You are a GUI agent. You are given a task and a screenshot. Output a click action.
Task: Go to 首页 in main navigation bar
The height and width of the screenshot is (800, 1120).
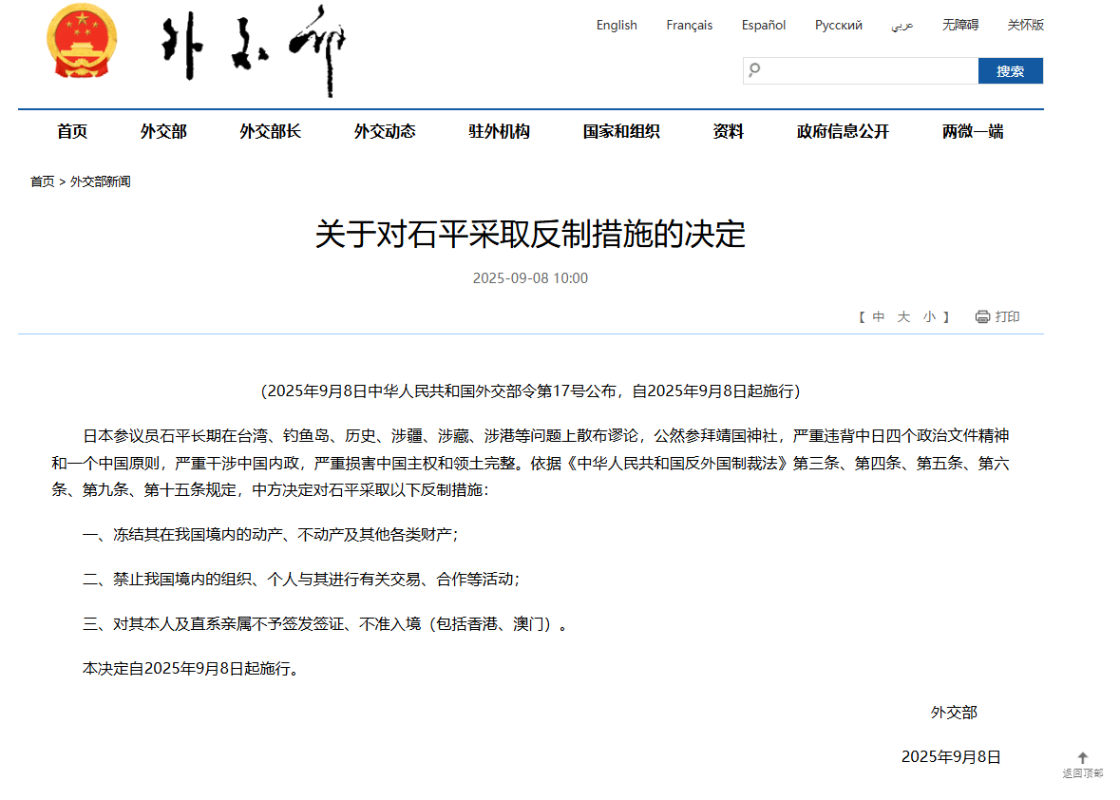(72, 131)
